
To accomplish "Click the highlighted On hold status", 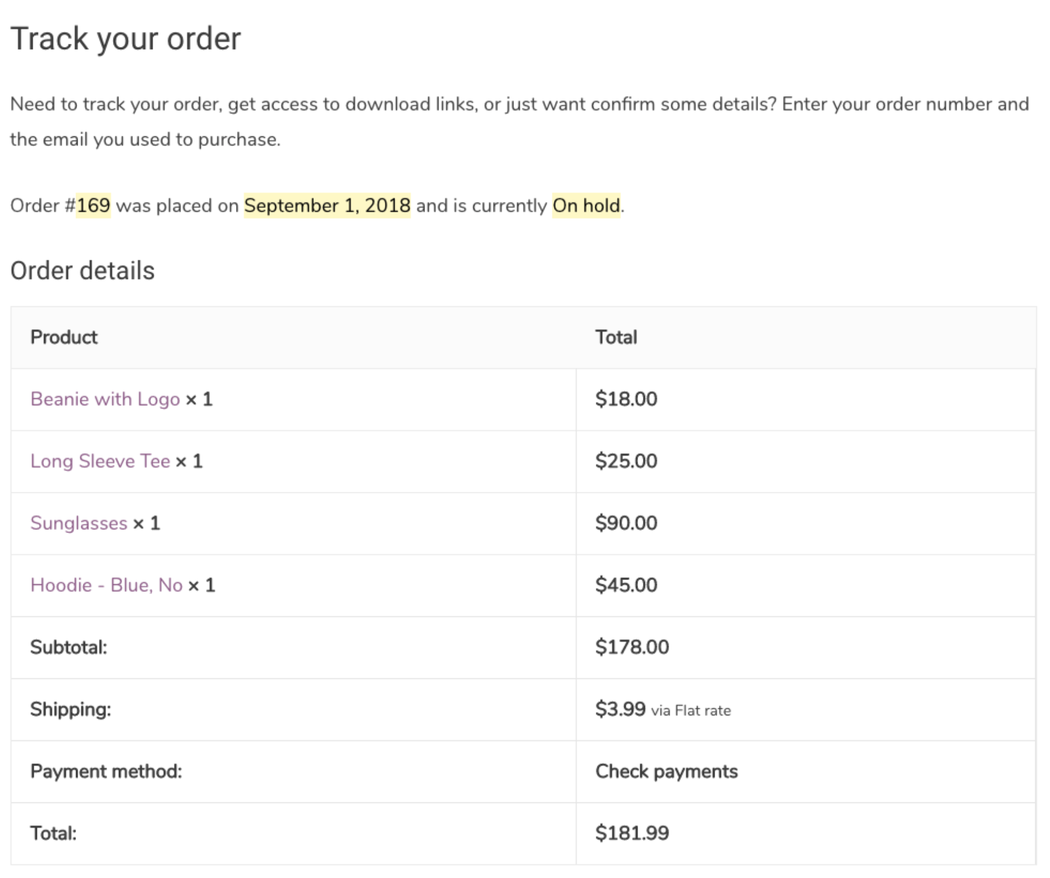I will [x=587, y=206].
